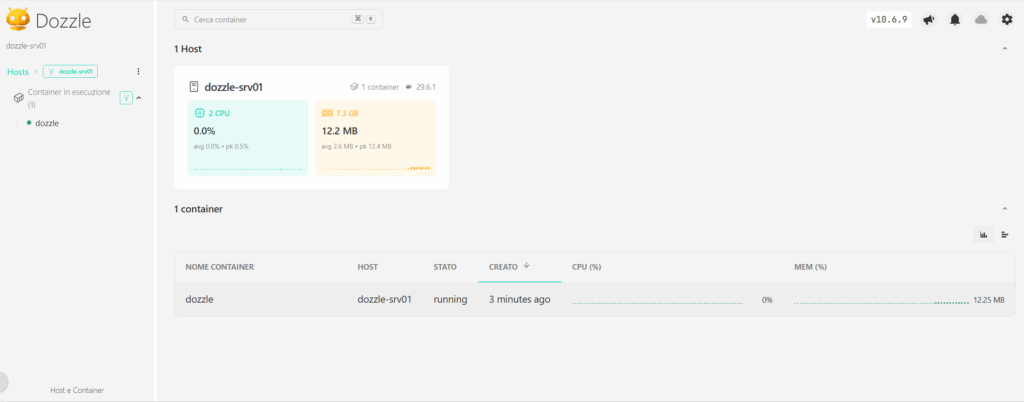Focus the Cerca container search field
The image size is (1024, 402).
point(278,20)
